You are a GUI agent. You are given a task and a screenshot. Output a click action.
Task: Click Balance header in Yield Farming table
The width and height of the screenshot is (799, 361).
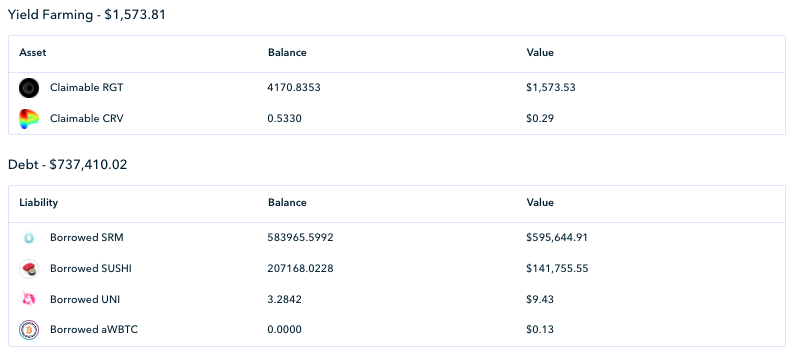(287, 53)
